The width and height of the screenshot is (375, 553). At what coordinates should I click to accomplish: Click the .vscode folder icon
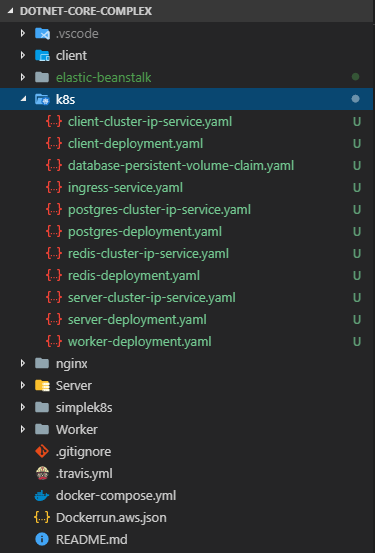click(42, 34)
